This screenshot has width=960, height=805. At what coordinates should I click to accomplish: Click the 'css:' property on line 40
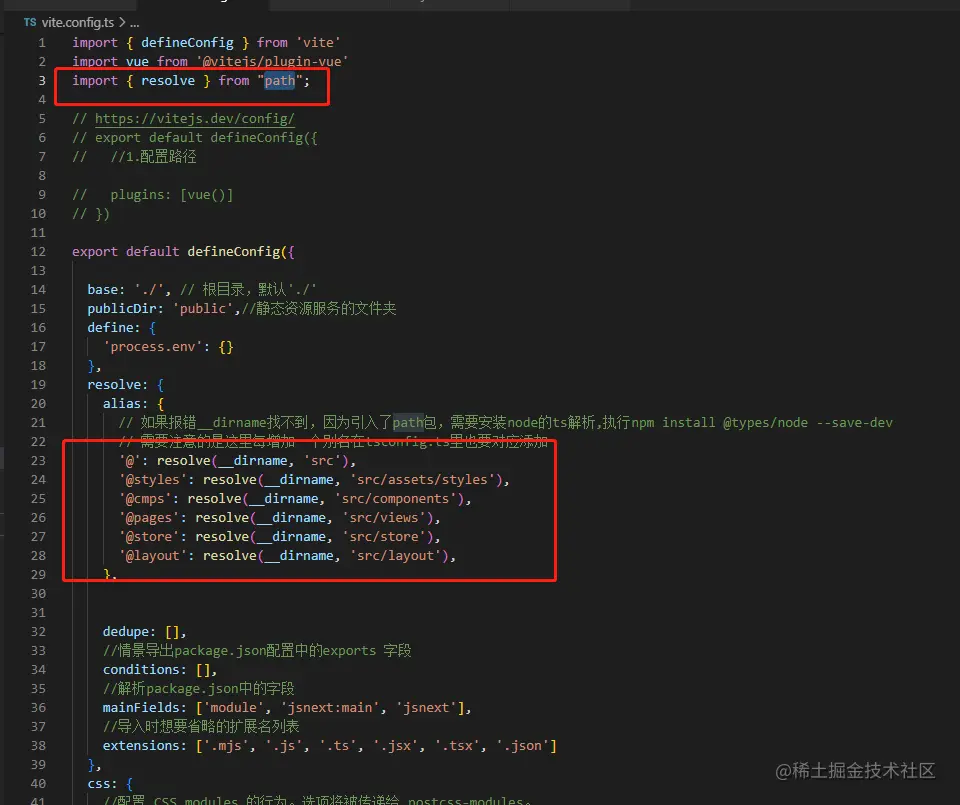[103, 783]
